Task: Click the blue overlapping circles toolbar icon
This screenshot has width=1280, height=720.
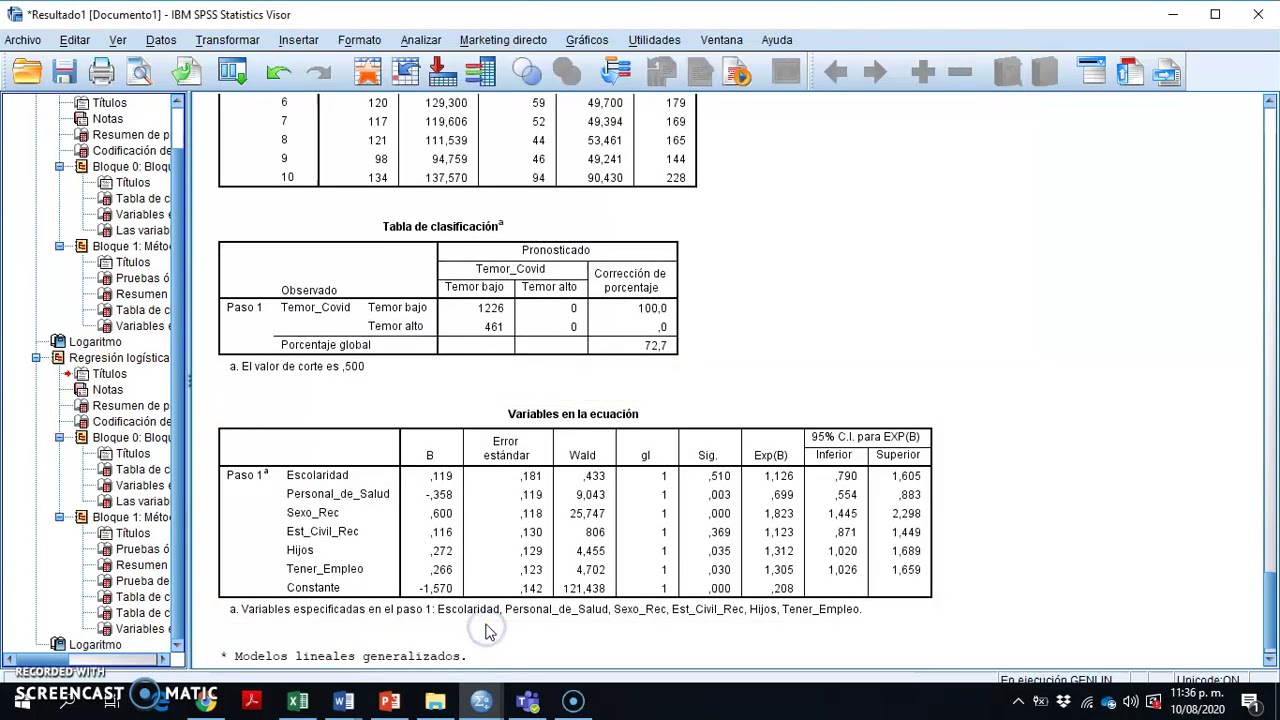Action: tap(527, 71)
